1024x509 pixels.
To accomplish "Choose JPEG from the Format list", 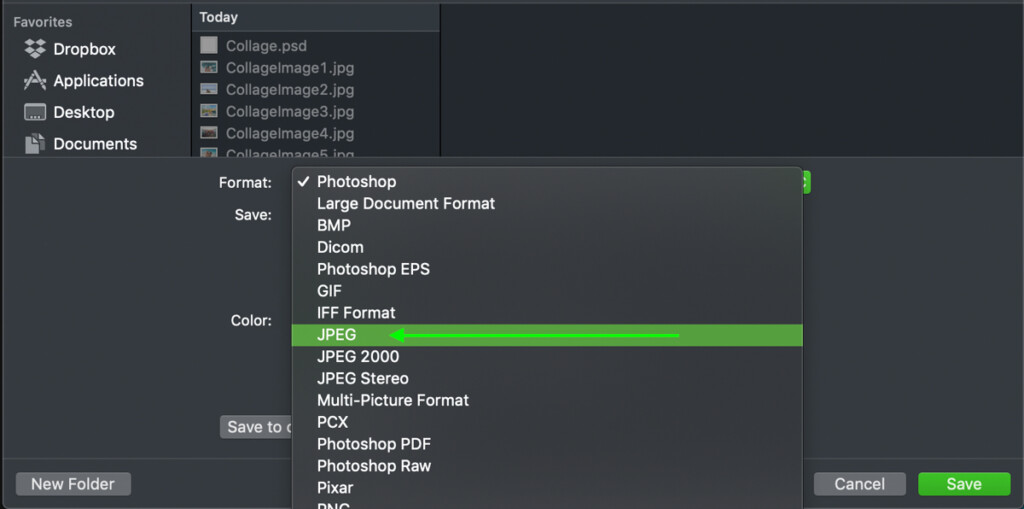I will pos(547,335).
